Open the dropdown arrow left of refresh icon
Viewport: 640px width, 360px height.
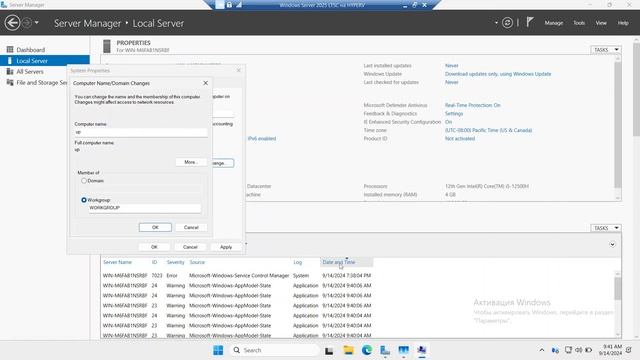(496, 23)
